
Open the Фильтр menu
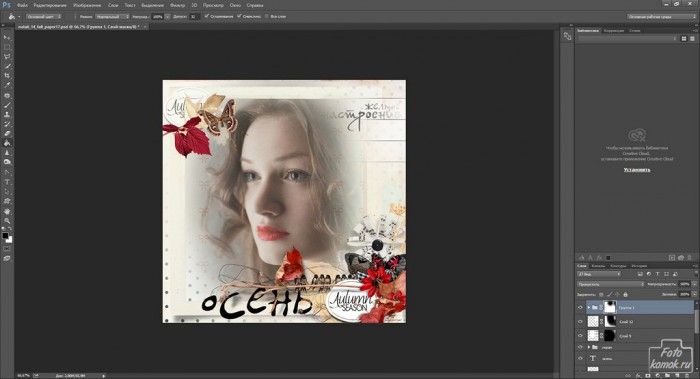177,5
